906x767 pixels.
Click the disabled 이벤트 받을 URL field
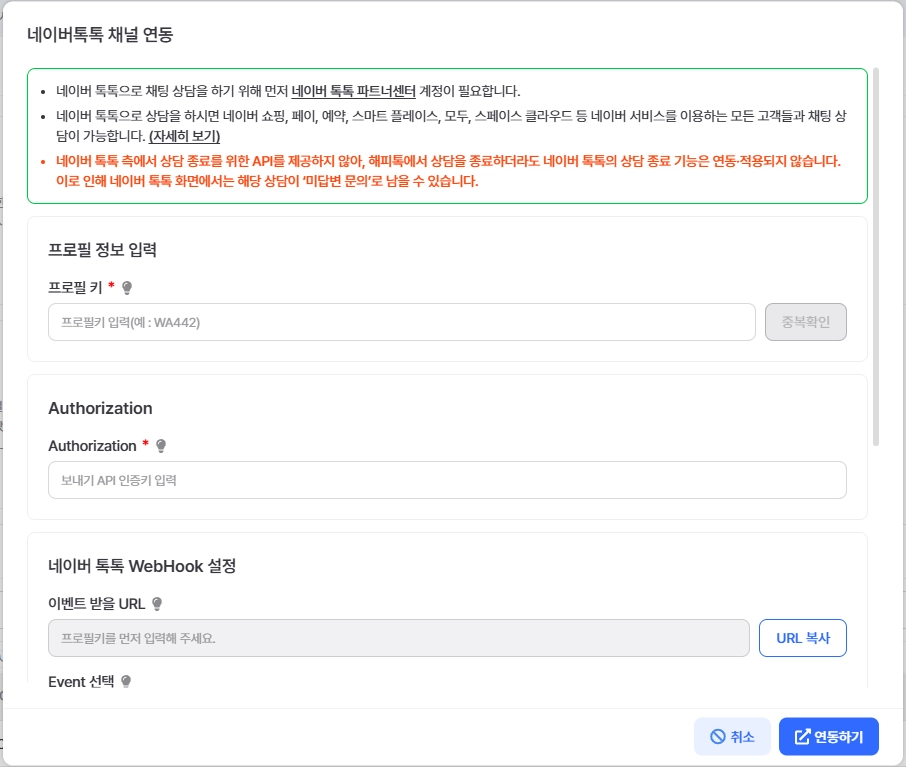point(398,638)
